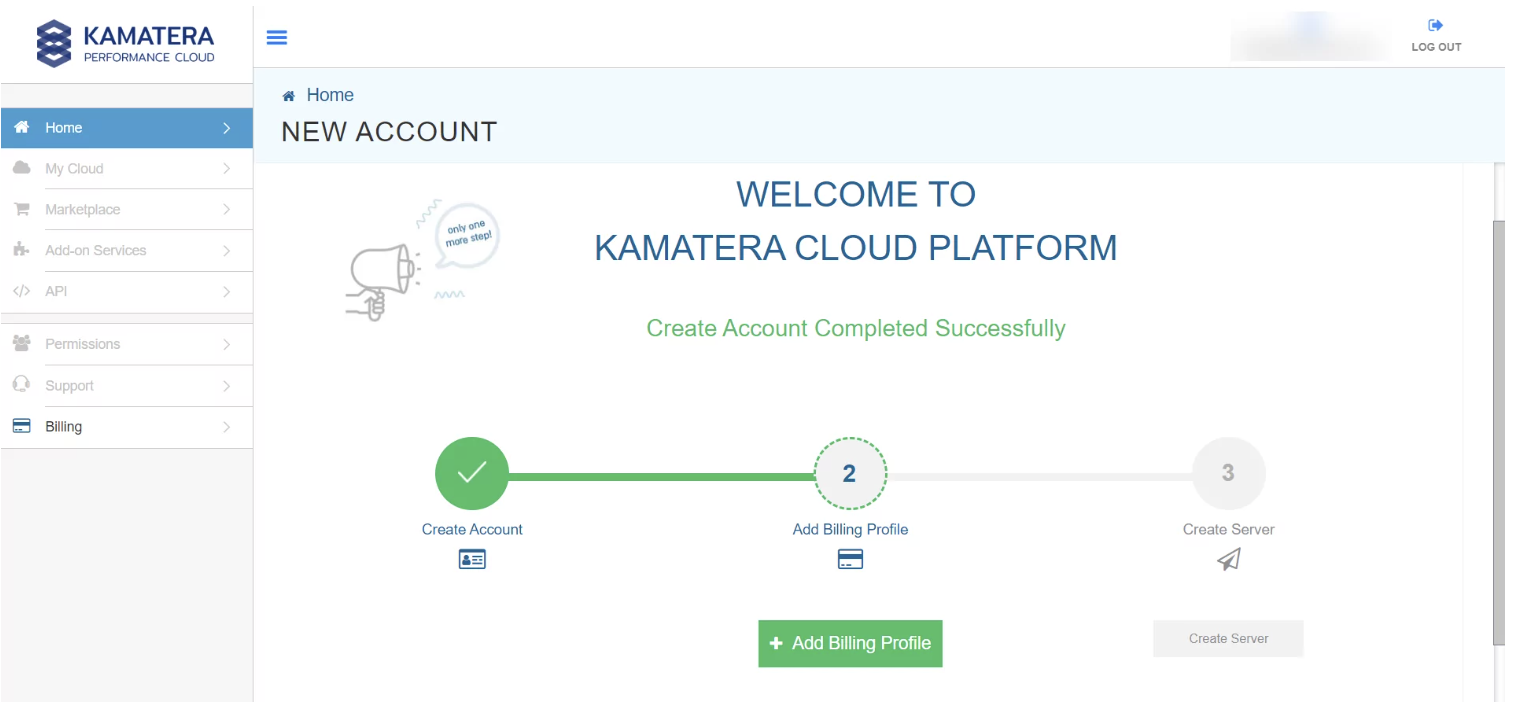Click the Add-on Services puzzle icon
This screenshot has width=1514, height=720.
point(21,251)
